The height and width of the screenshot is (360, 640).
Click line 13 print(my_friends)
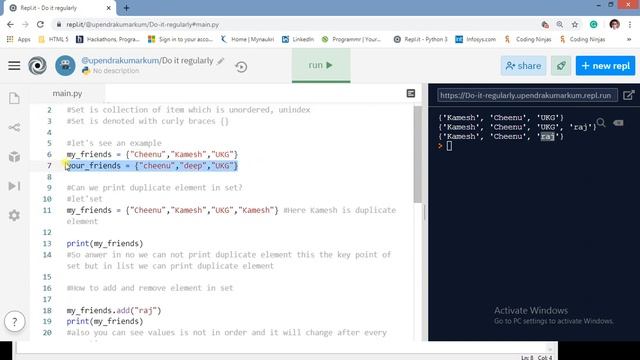coord(105,244)
